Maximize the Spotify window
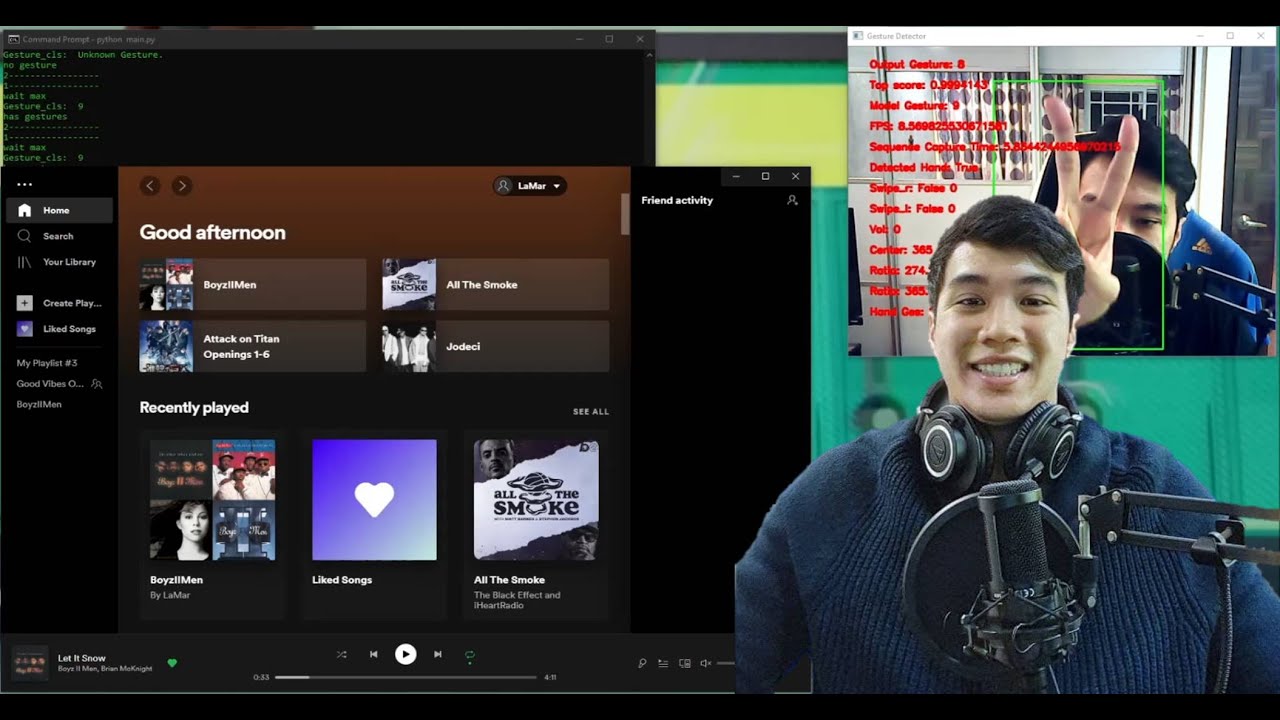The image size is (1280, 720). (x=765, y=176)
